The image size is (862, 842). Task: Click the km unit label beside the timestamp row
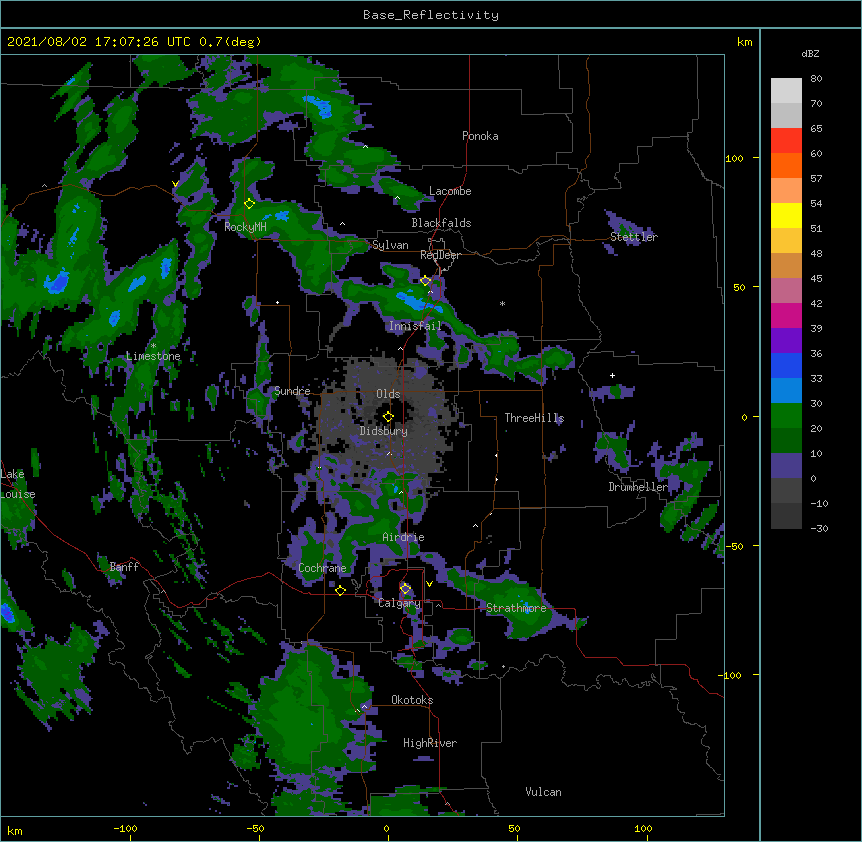[744, 42]
